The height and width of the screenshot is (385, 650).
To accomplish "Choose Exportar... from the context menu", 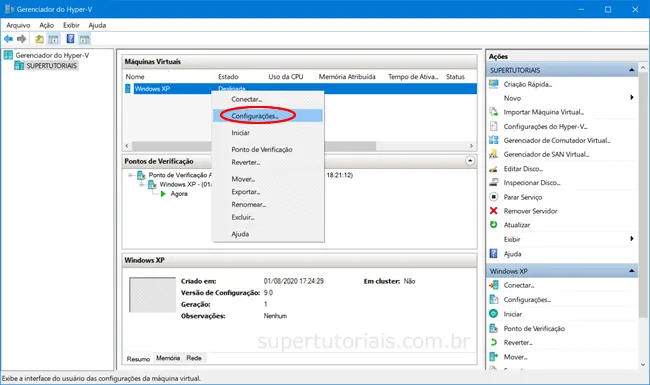I will [x=268, y=192].
